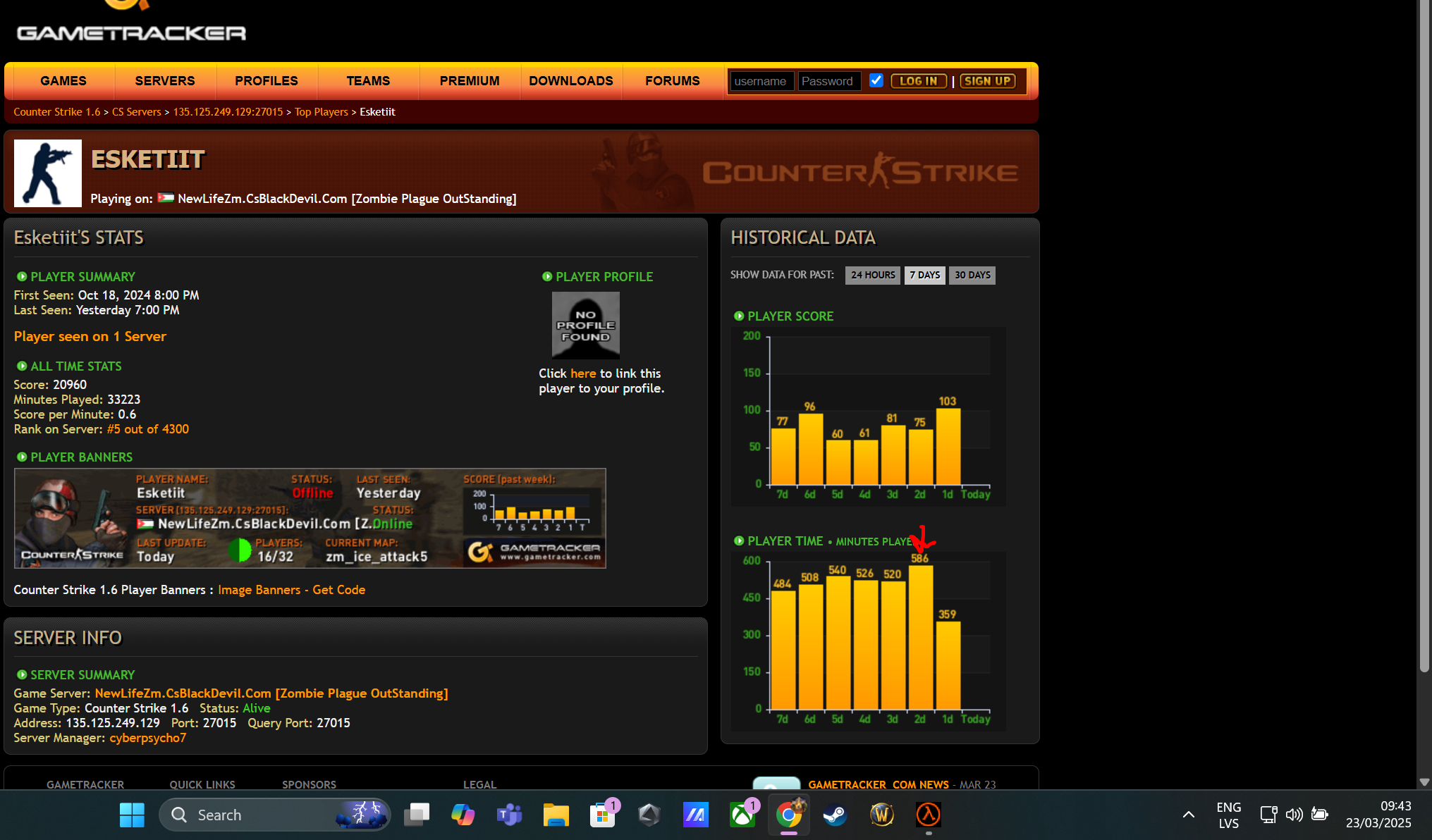Toggle the remember-me checkbox beside LOG IN
1432x840 pixels.
tap(876, 80)
